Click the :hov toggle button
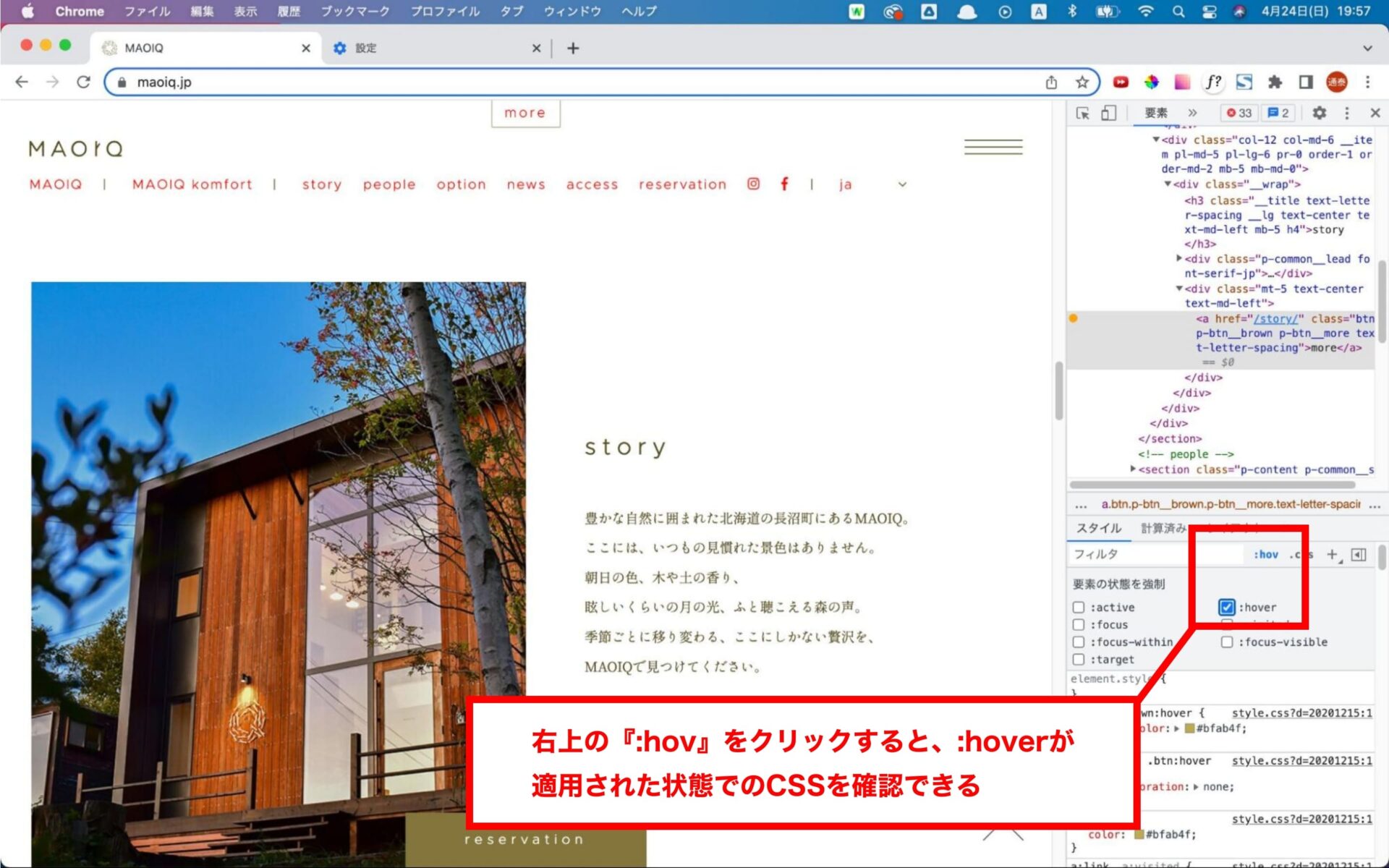Image resolution: width=1389 pixels, height=868 pixels. pos(1265,554)
